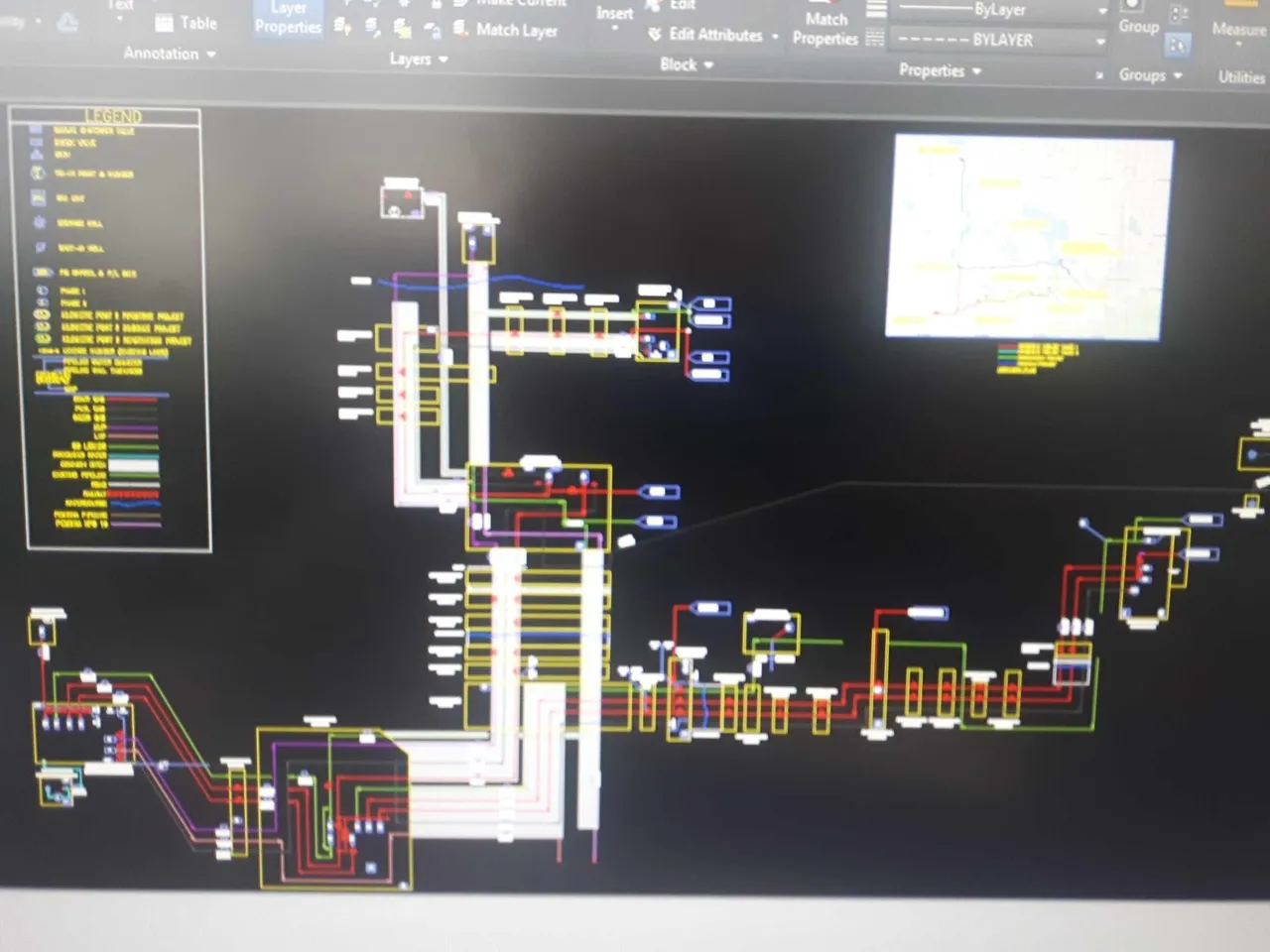Click the Match Layer icon

[460, 30]
